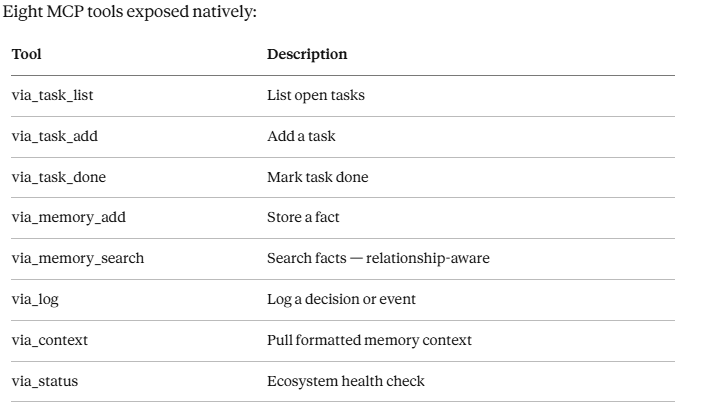Select the 'Store a fact' description

tap(303, 217)
